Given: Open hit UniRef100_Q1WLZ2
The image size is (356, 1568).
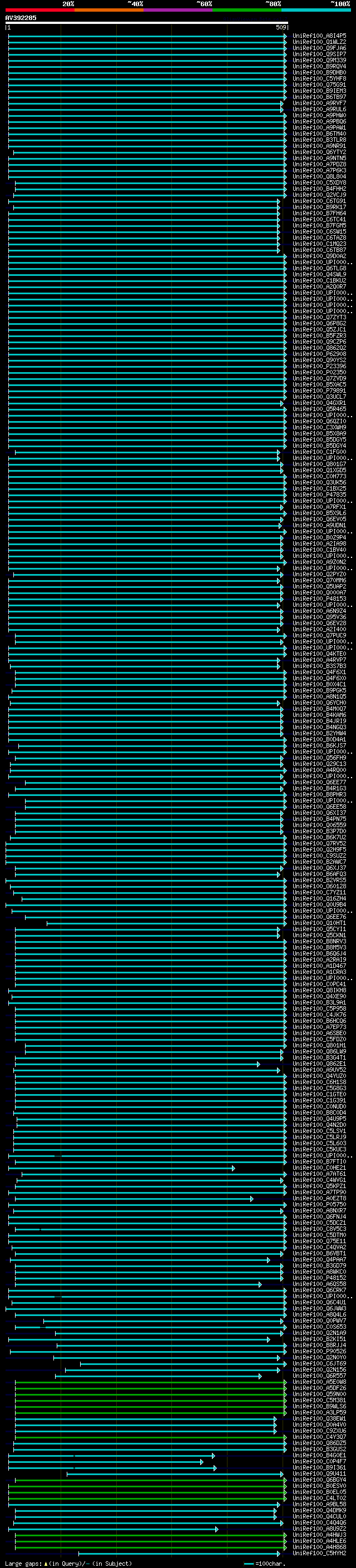Looking at the screenshot, I should (x=319, y=42).
